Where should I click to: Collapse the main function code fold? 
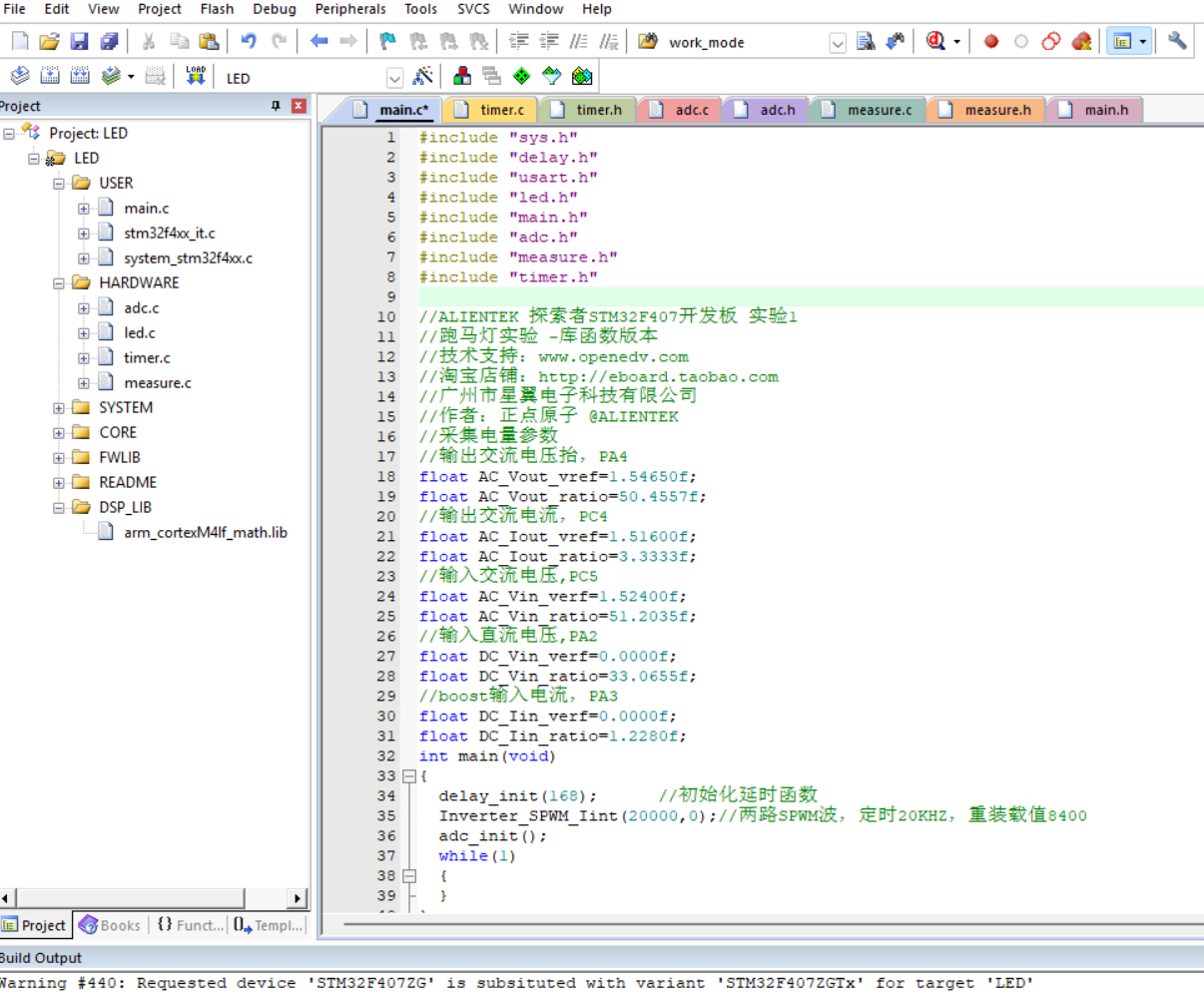pyautogui.click(x=408, y=775)
